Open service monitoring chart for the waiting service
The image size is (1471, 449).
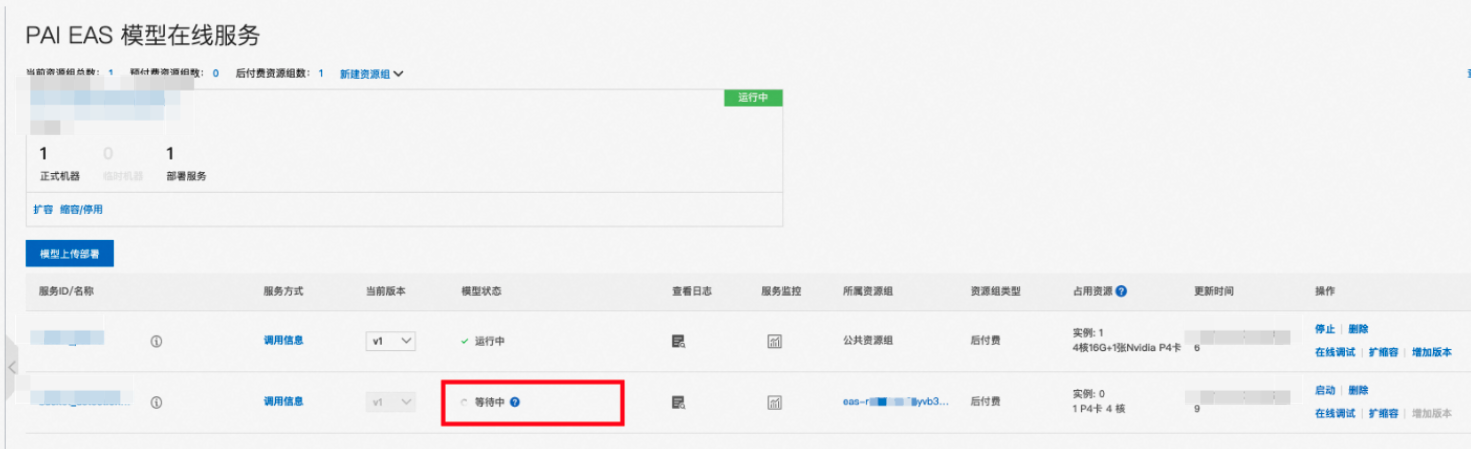click(774, 402)
